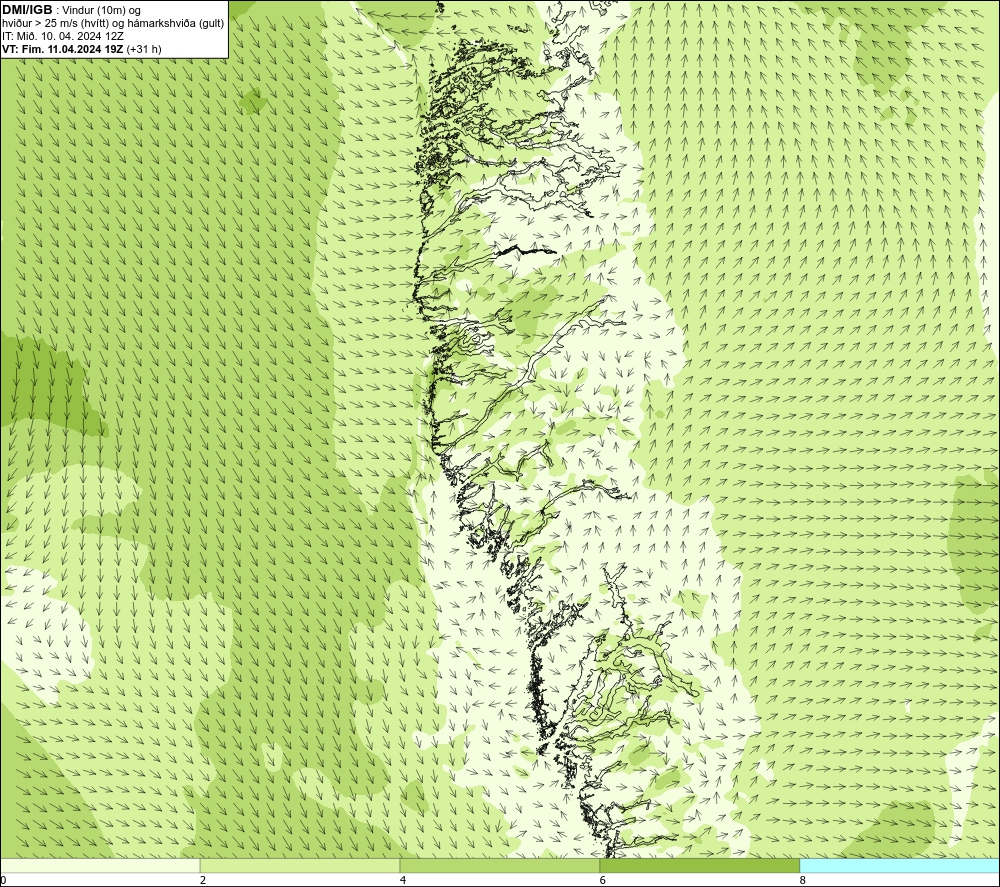Click the '8' label under color scale

(x=802, y=881)
